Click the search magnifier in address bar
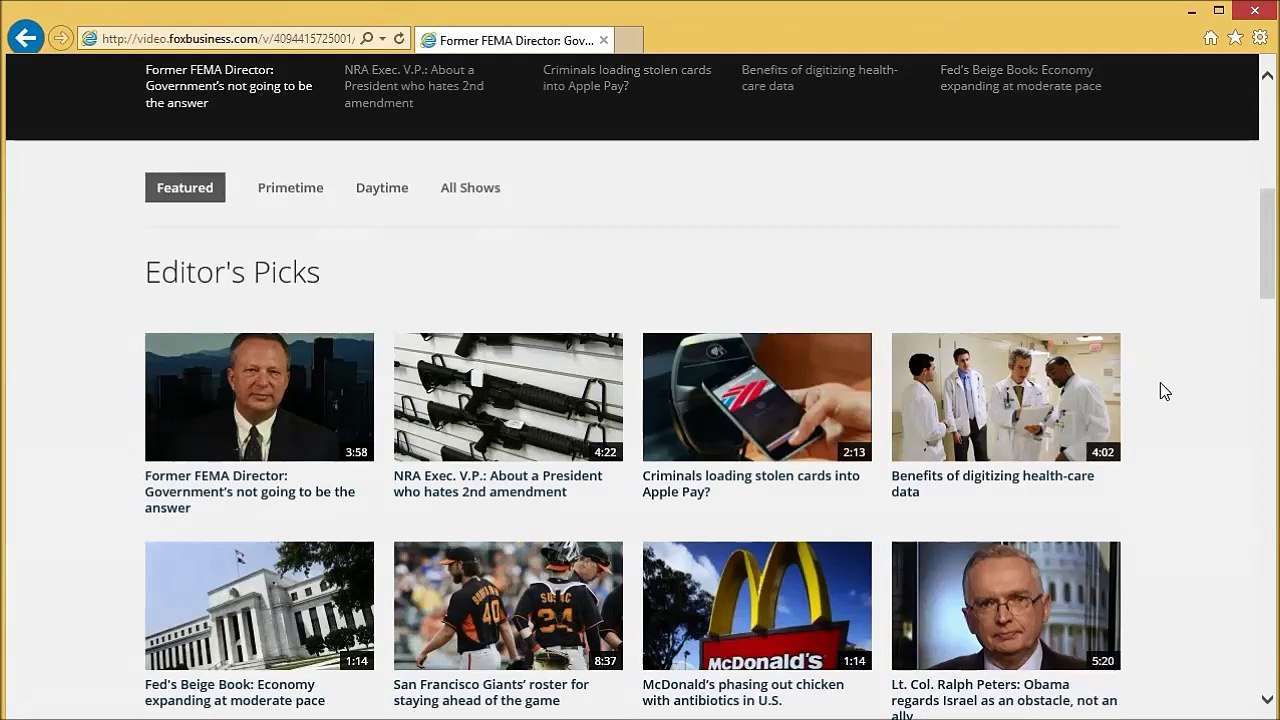 [x=366, y=39]
